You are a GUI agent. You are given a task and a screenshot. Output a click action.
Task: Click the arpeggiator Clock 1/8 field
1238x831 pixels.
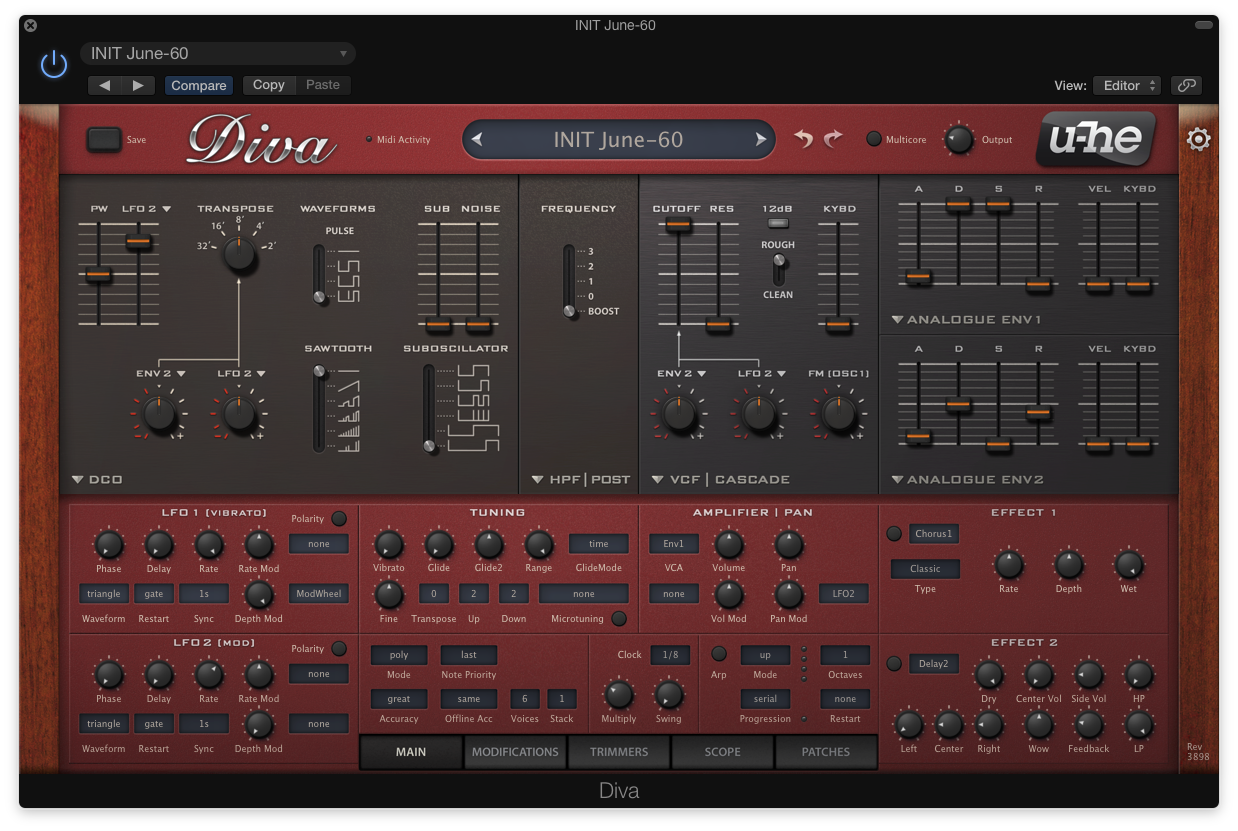coord(669,655)
